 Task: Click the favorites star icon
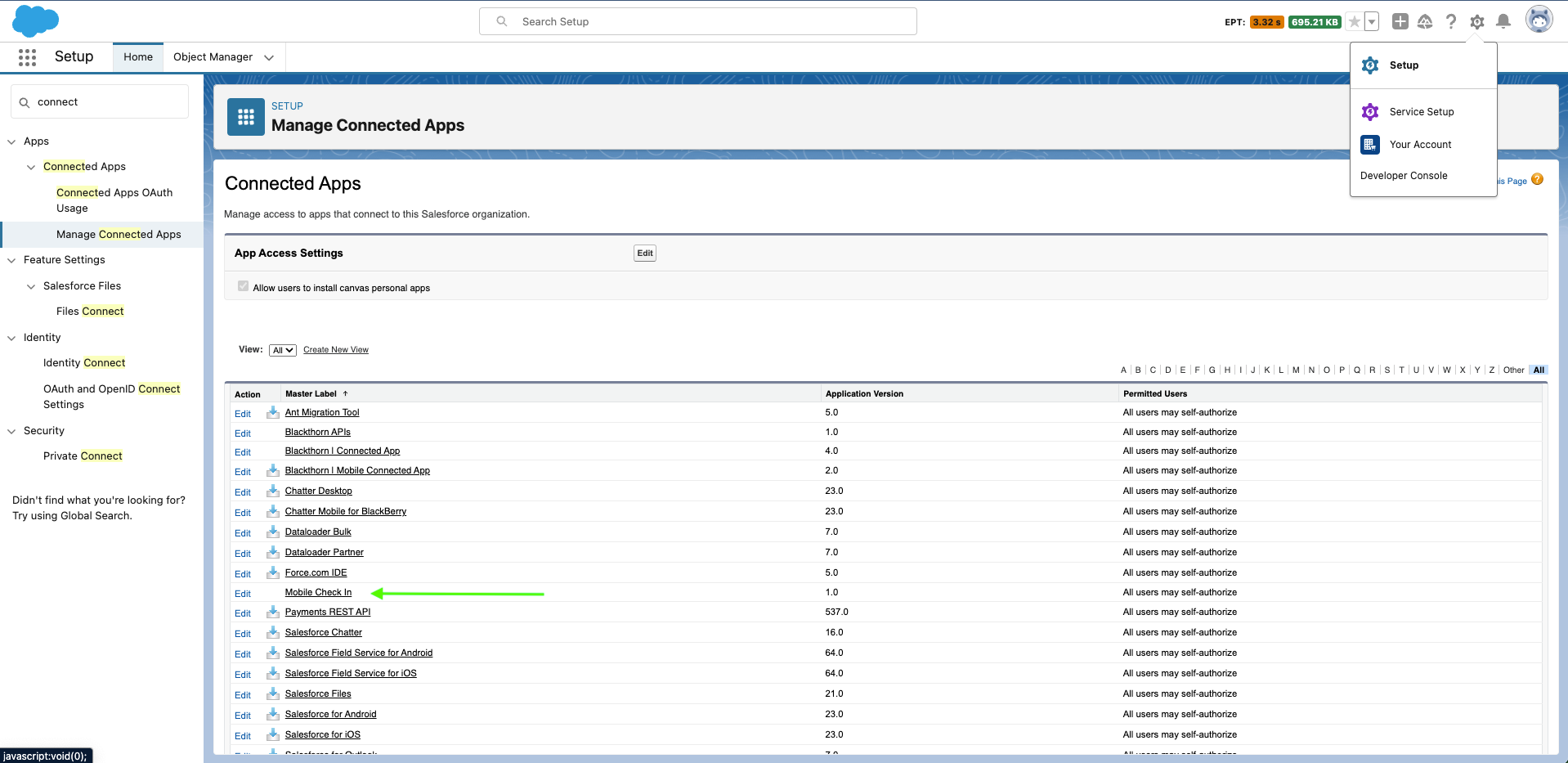(1355, 22)
